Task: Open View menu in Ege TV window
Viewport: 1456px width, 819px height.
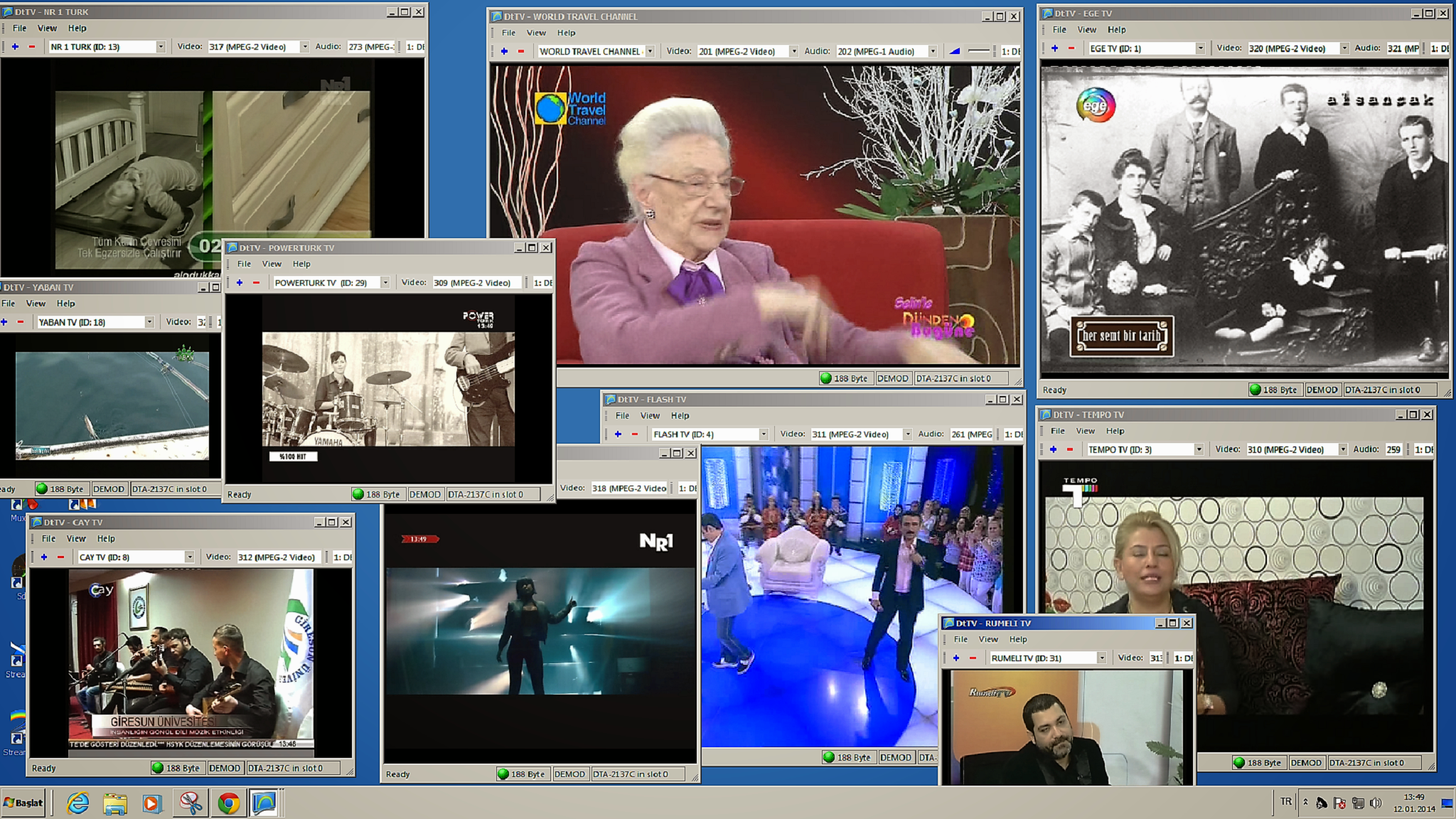Action: click(1086, 30)
